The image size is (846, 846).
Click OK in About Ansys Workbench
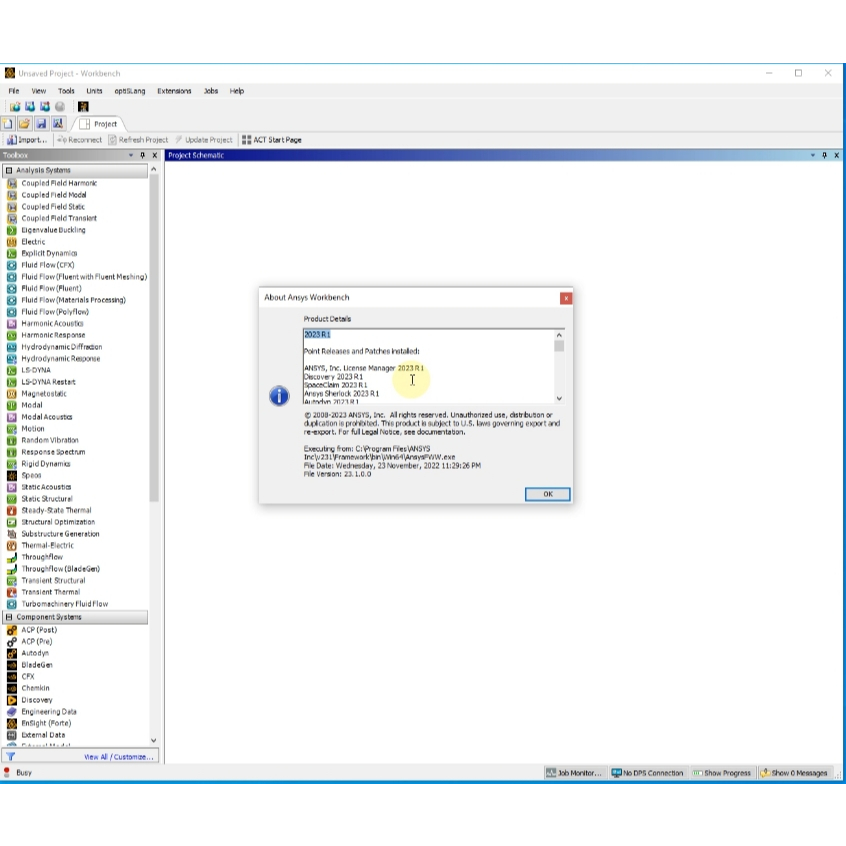click(x=548, y=494)
